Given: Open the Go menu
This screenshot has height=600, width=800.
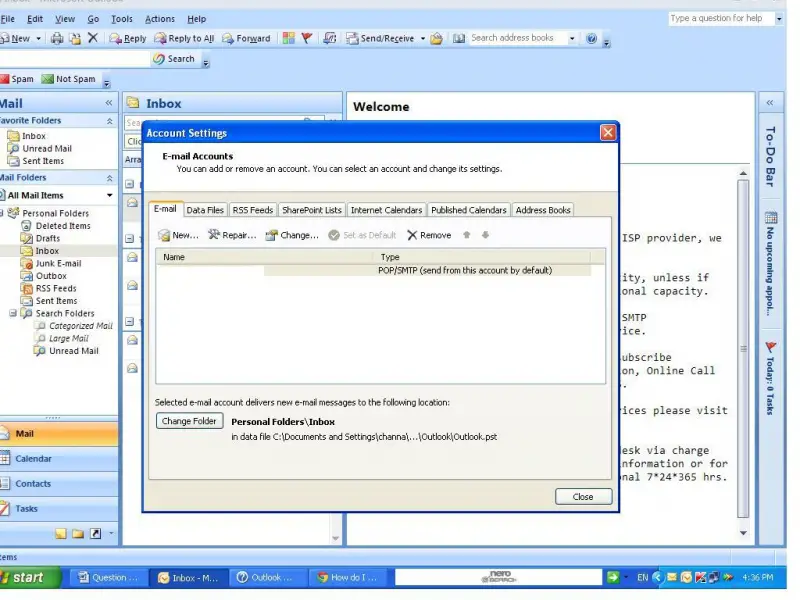Looking at the screenshot, I should 93,19.
